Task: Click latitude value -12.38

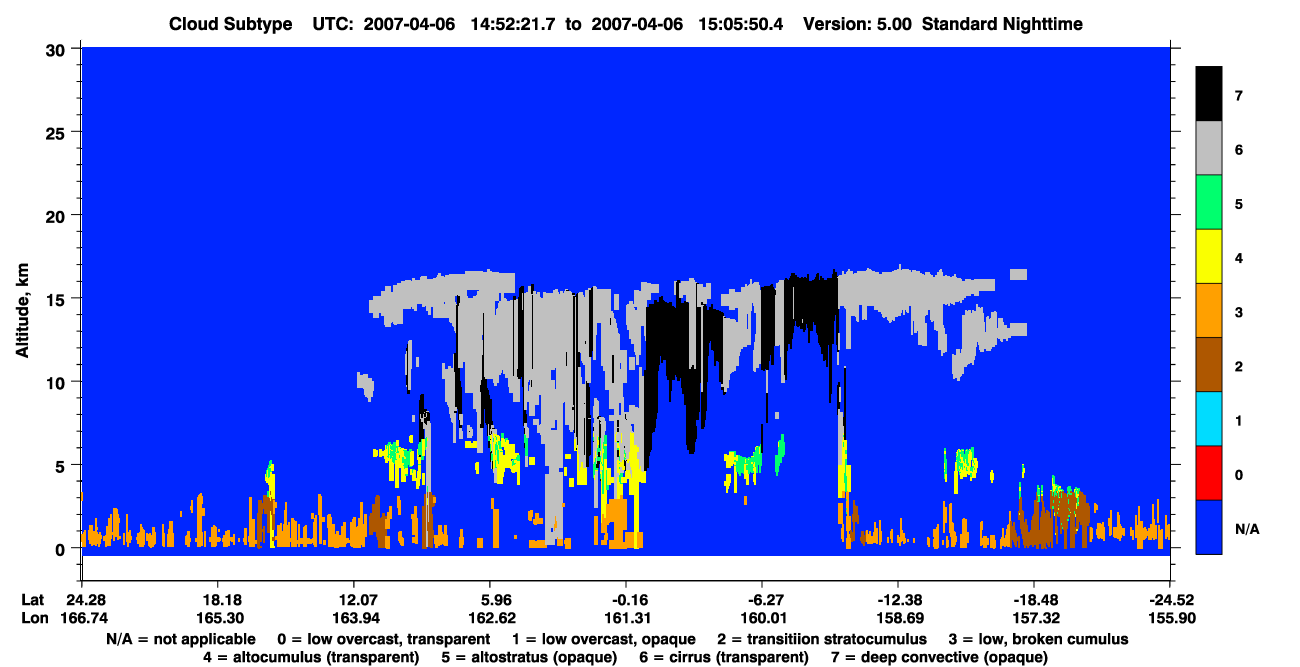Action: pyautogui.click(x=898, y=599)
